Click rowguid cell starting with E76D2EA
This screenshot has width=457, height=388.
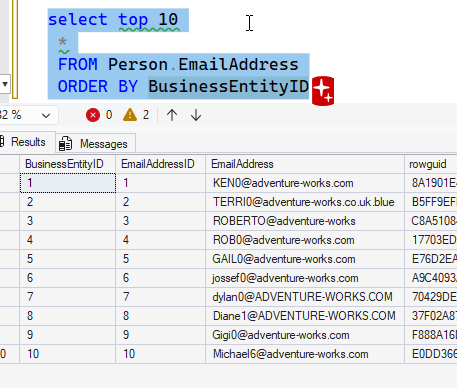click(x=431, y=259)
